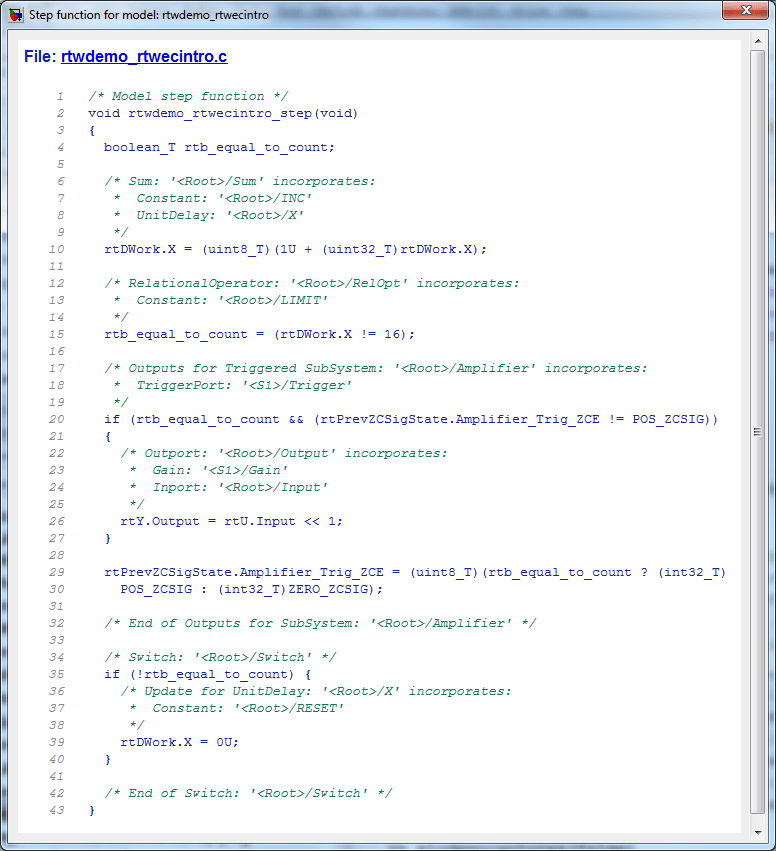Click the 'End of Switch' comment line
The width and height of the screenshot is (776, 851).
[x=248, y=793]
